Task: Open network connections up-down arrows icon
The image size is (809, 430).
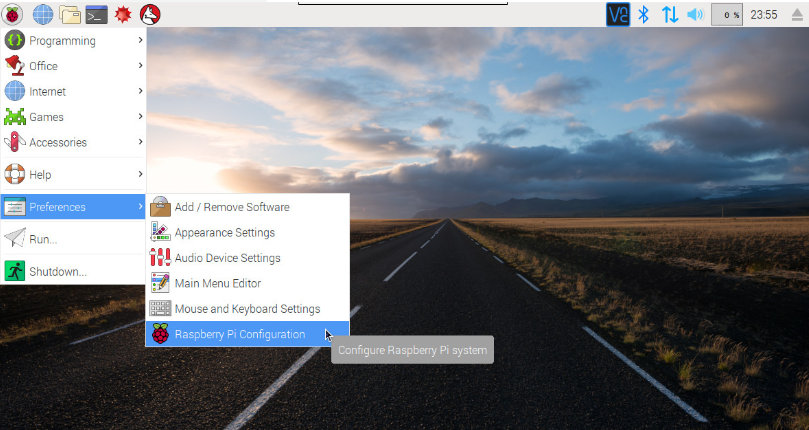Action: pyautogui.click(x=670, y=14)
